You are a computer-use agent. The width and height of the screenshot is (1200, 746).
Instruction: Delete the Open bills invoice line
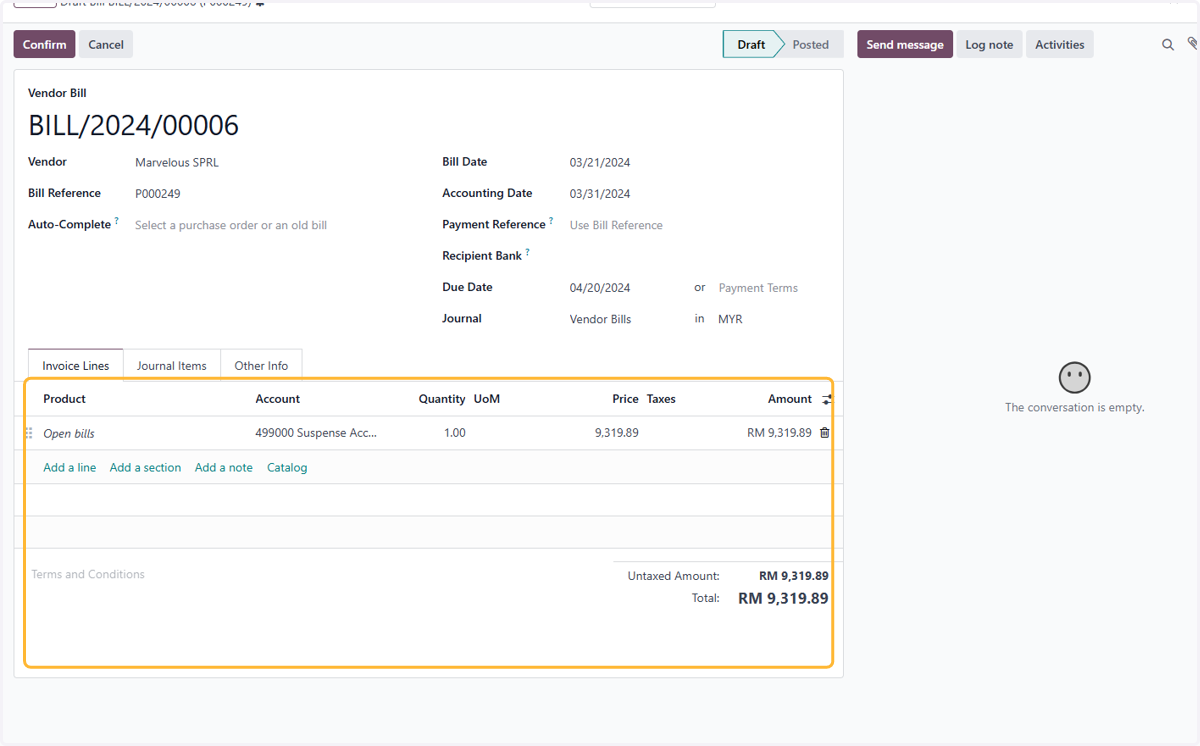(825, 433)
